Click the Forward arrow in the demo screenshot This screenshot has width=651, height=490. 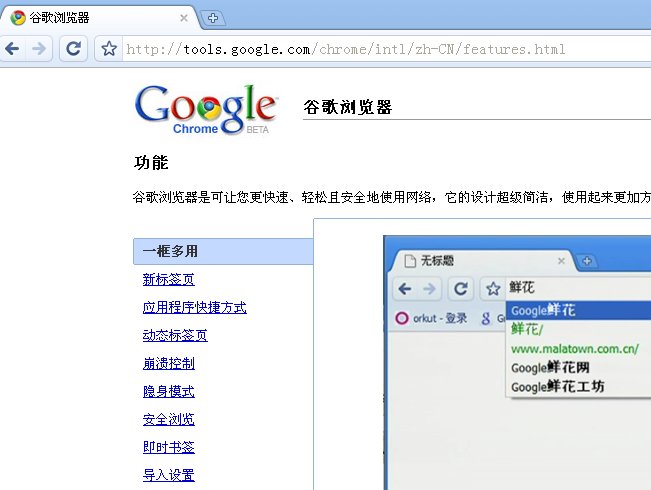pos(429,288)
